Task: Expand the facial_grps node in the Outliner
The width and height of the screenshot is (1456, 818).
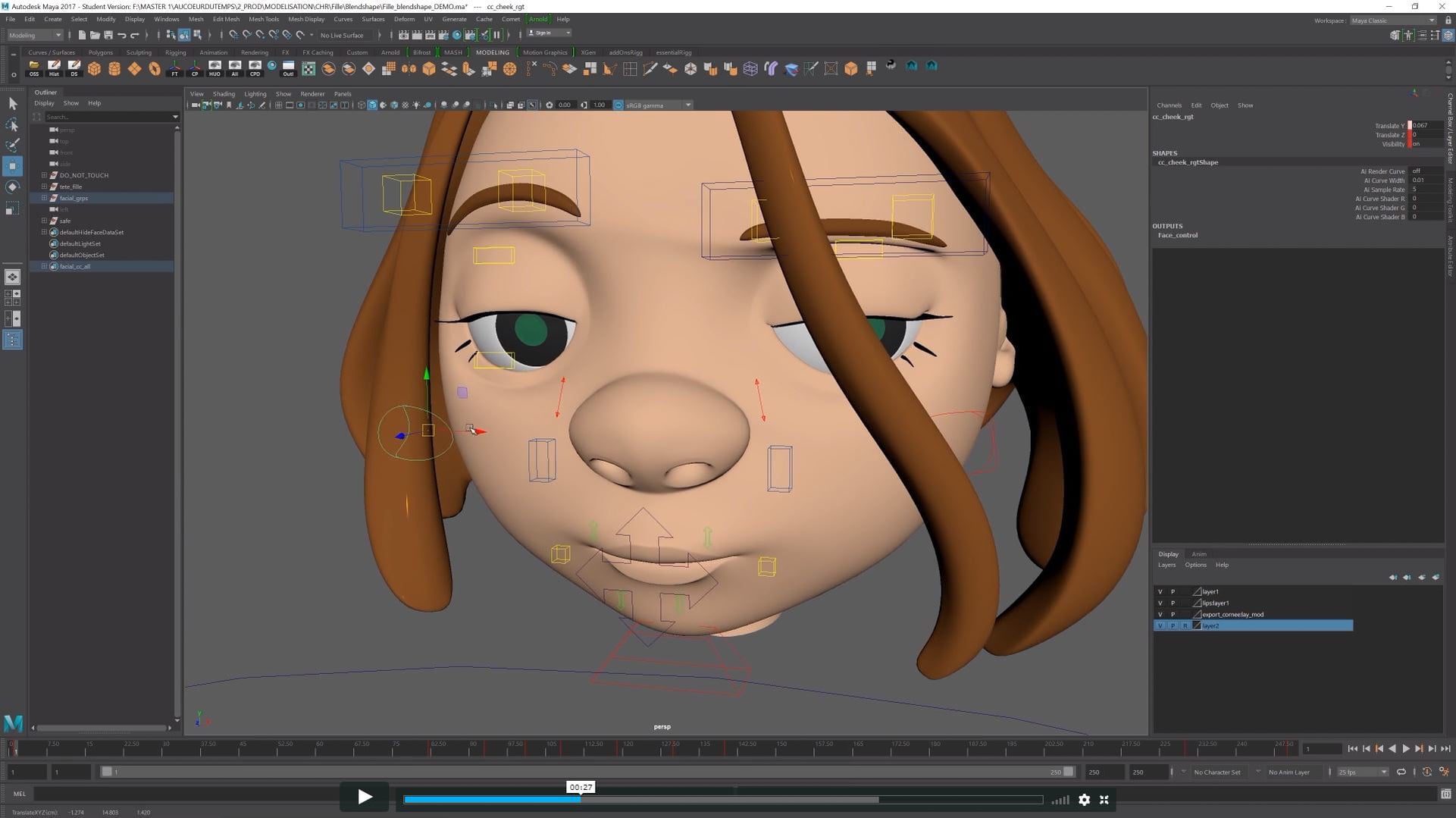Action: [45, 198]
